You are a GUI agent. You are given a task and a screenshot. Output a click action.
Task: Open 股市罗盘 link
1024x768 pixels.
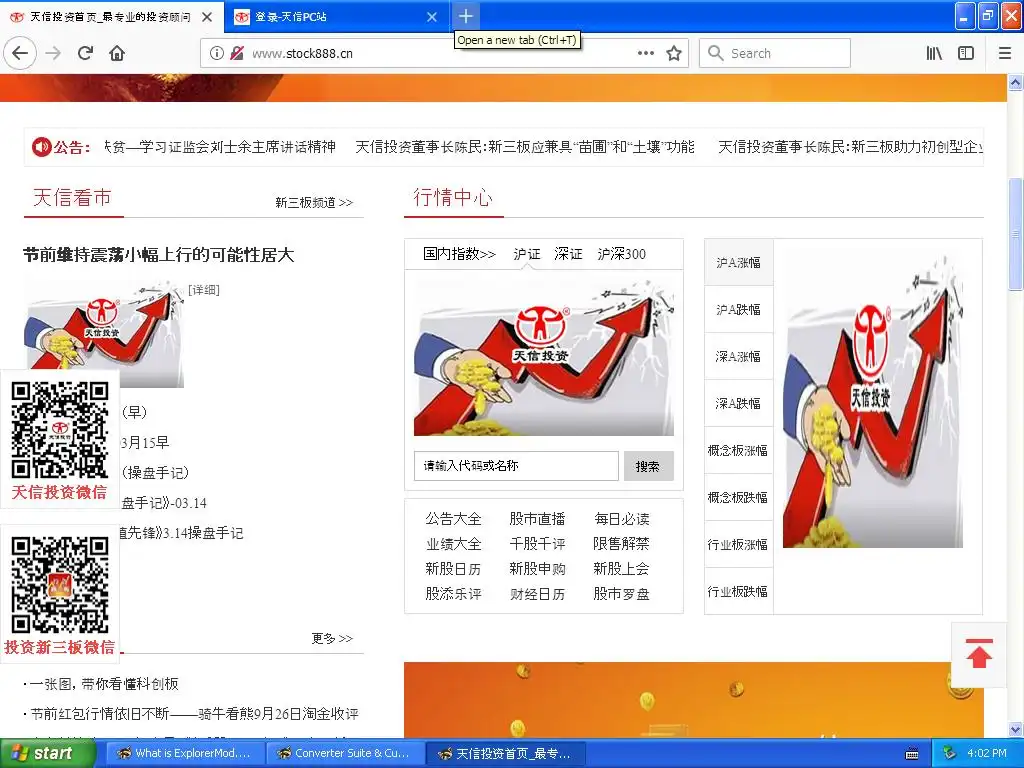pos(622,594)
